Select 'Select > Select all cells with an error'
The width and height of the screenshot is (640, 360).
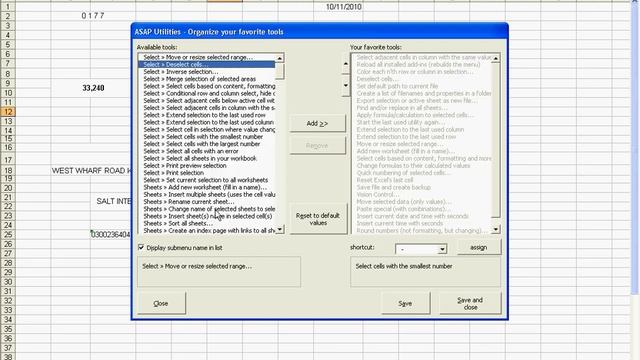(x=207, y=151)
